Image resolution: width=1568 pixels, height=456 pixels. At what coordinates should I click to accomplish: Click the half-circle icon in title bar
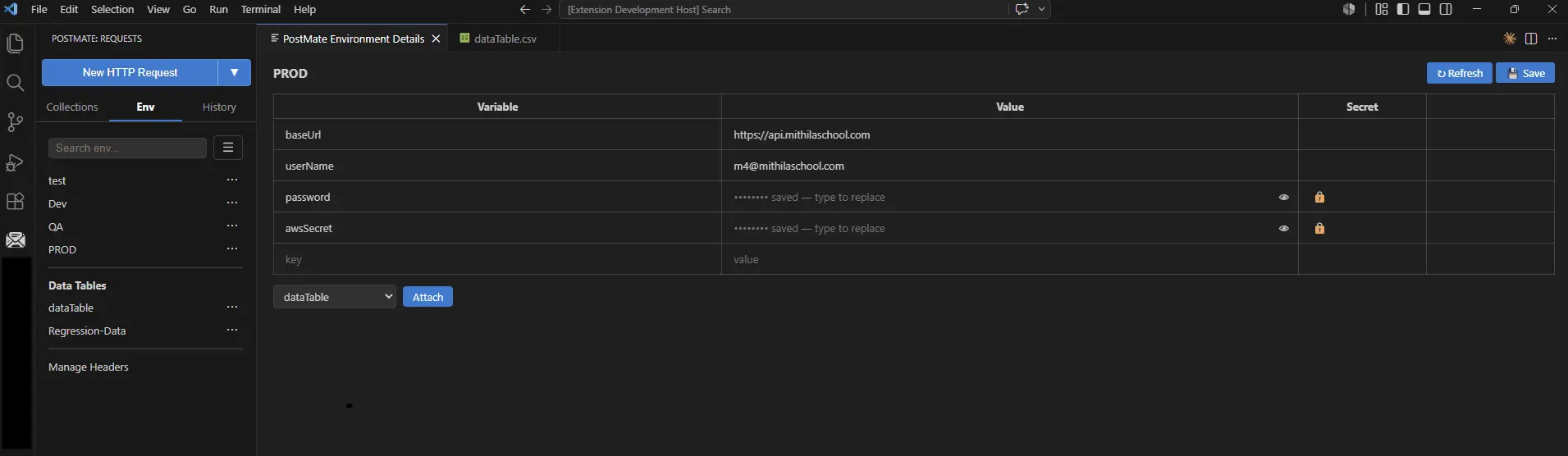pos(1349,10)
